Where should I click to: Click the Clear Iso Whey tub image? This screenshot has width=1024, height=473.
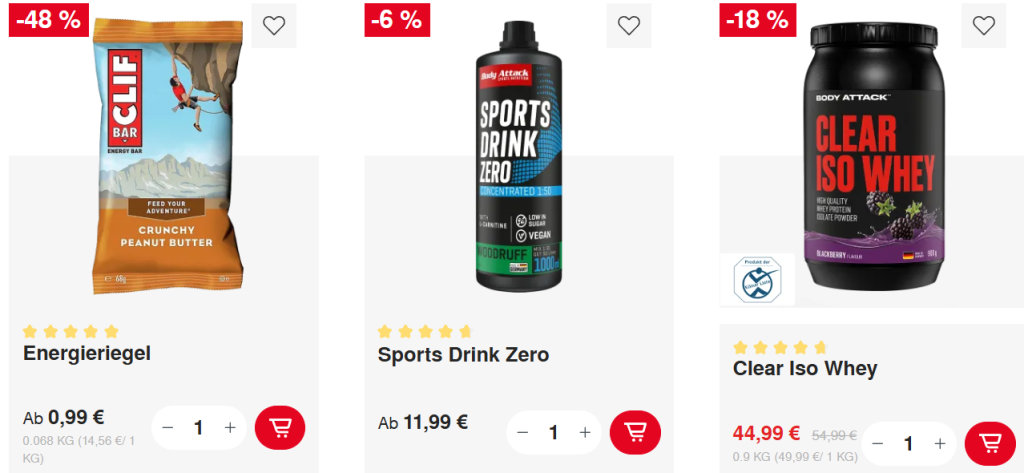[875, 150]
